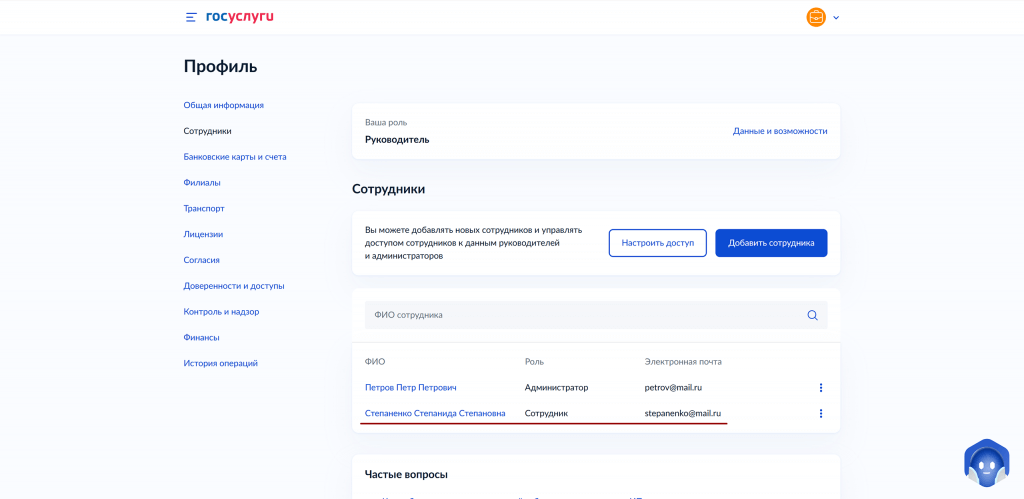Go to Финансы section
The image size is (1024, 499).
tap(201, 338)
